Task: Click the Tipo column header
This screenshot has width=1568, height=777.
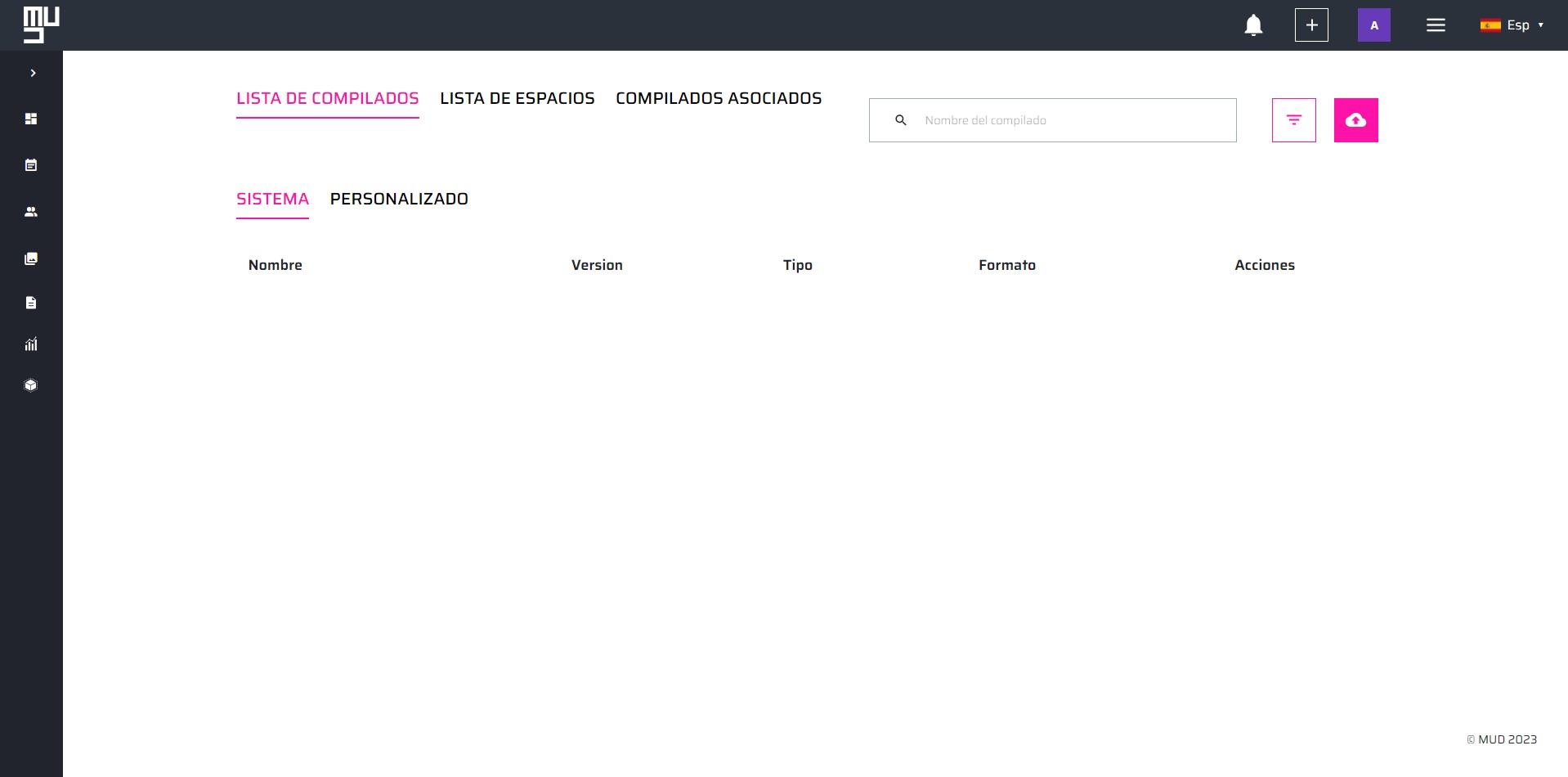Action: (798, 265)
